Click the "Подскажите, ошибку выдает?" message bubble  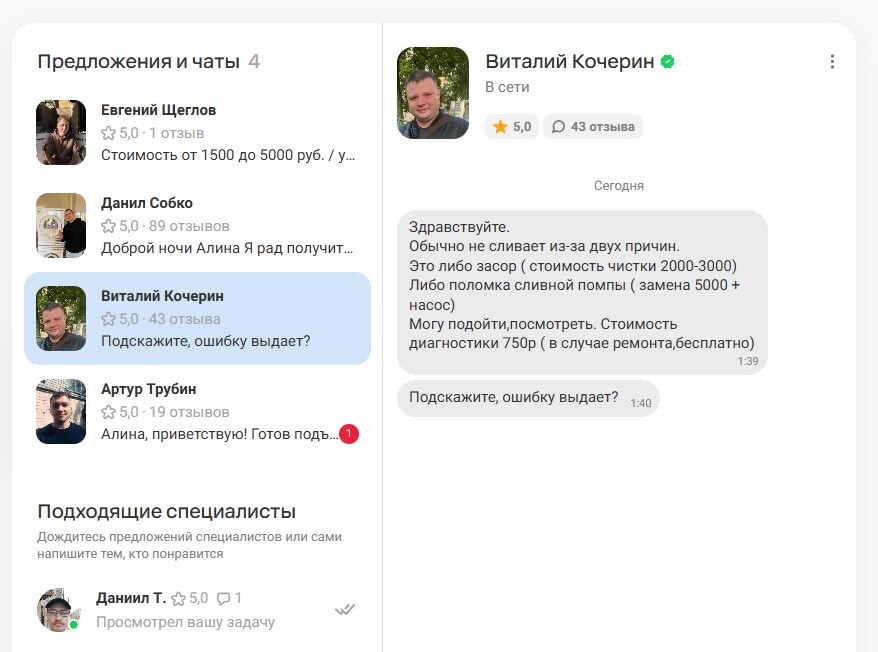tap(514, 397)
